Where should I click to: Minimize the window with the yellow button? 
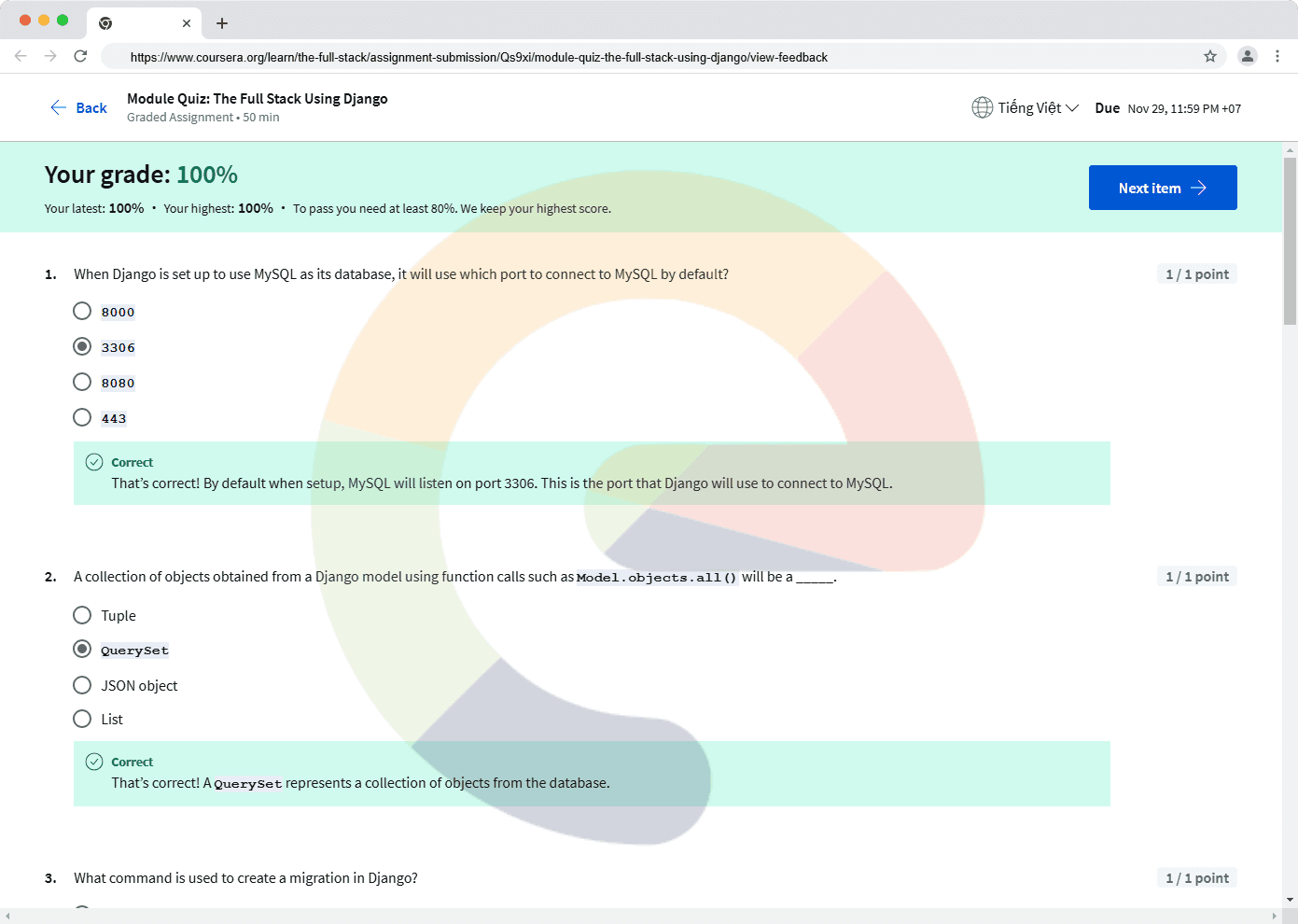pyautogui.click(x=44, y=20)
